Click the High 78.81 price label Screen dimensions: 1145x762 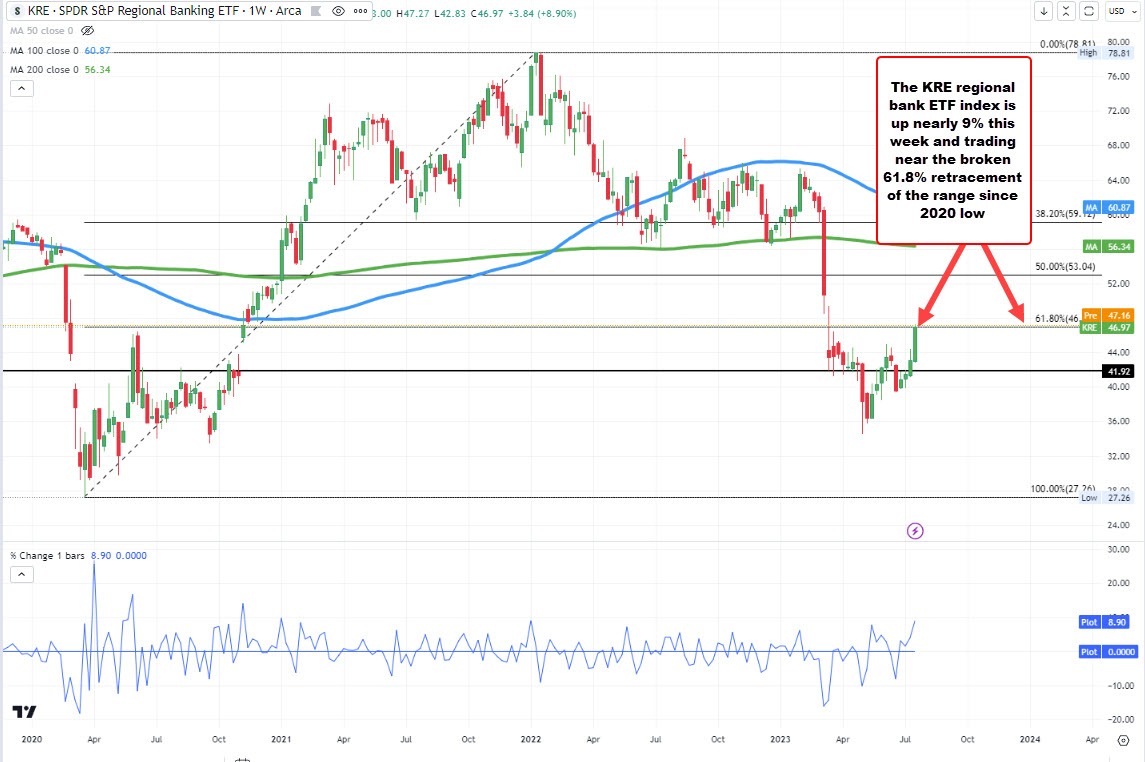pyautogui.click(x=1106, y=53)
